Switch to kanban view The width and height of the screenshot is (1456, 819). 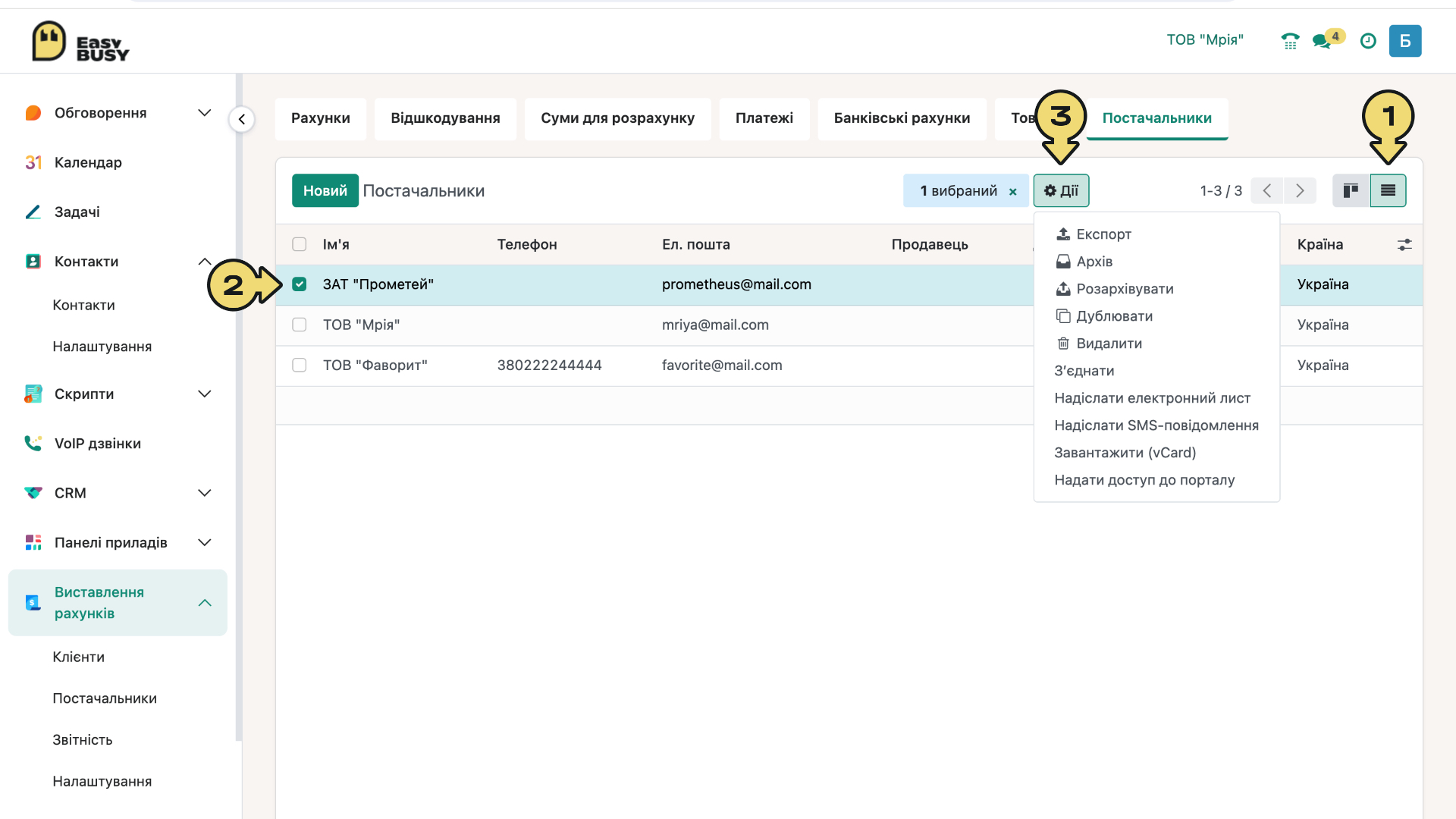tap(1351, 190)
